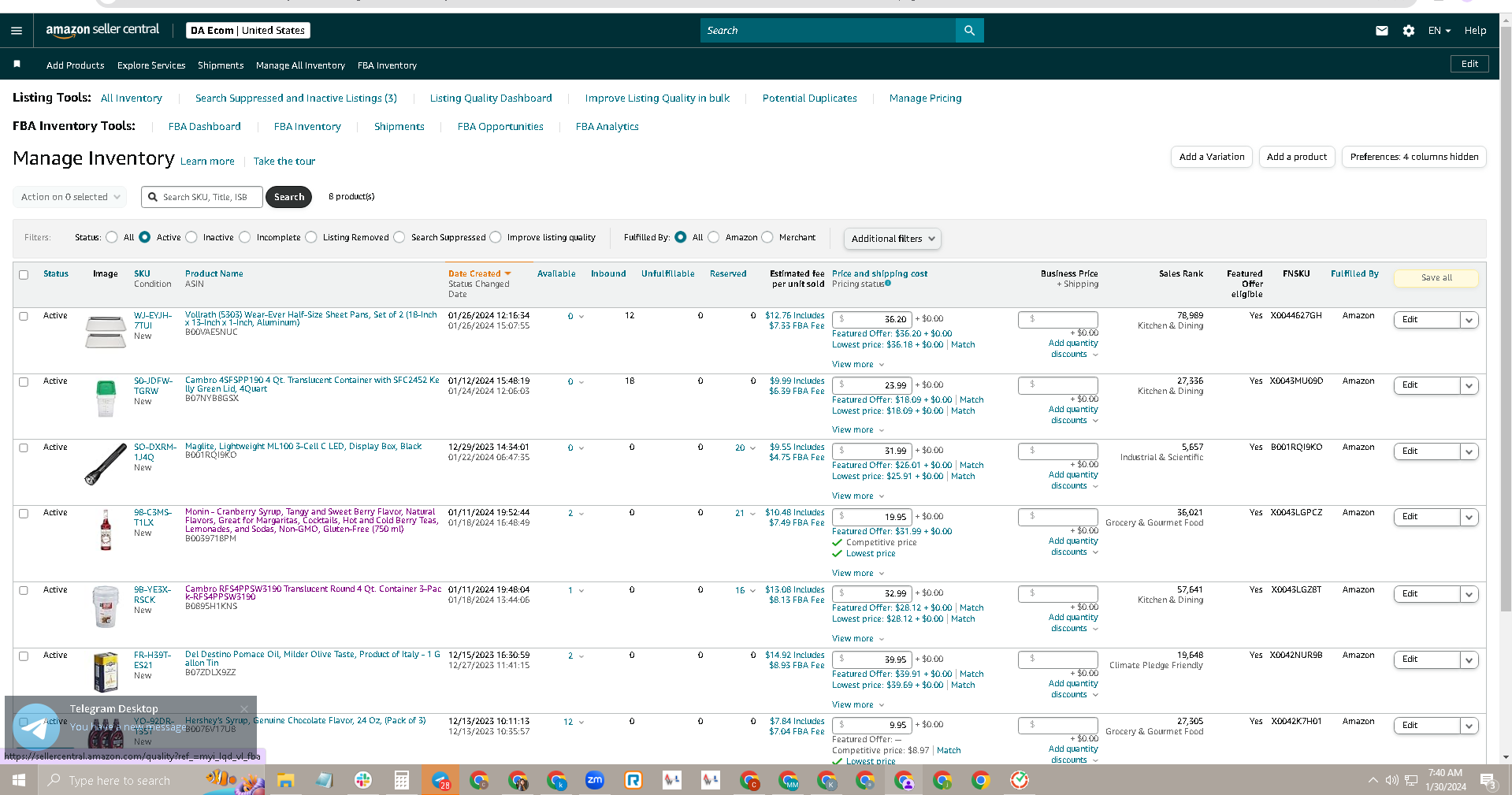Expand reserved quantity 20 for Maglite row
Screen dimensions: 1512x795
point(745,448)
